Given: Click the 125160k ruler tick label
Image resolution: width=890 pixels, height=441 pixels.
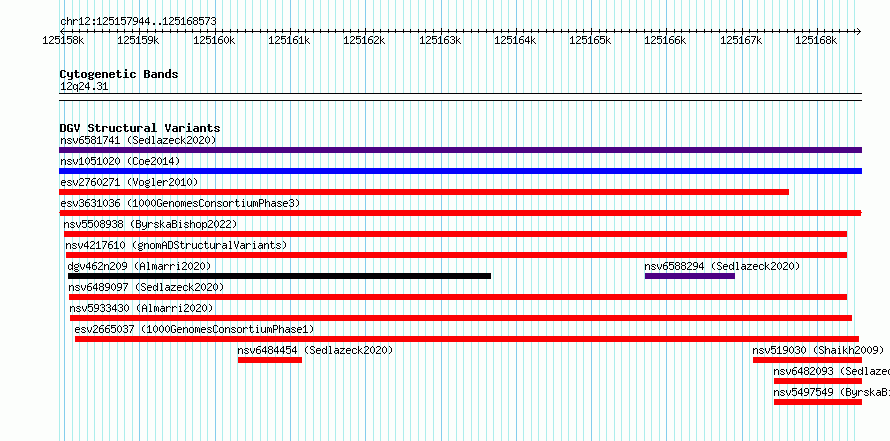Looking at the screenshot, I should (215, 40).
